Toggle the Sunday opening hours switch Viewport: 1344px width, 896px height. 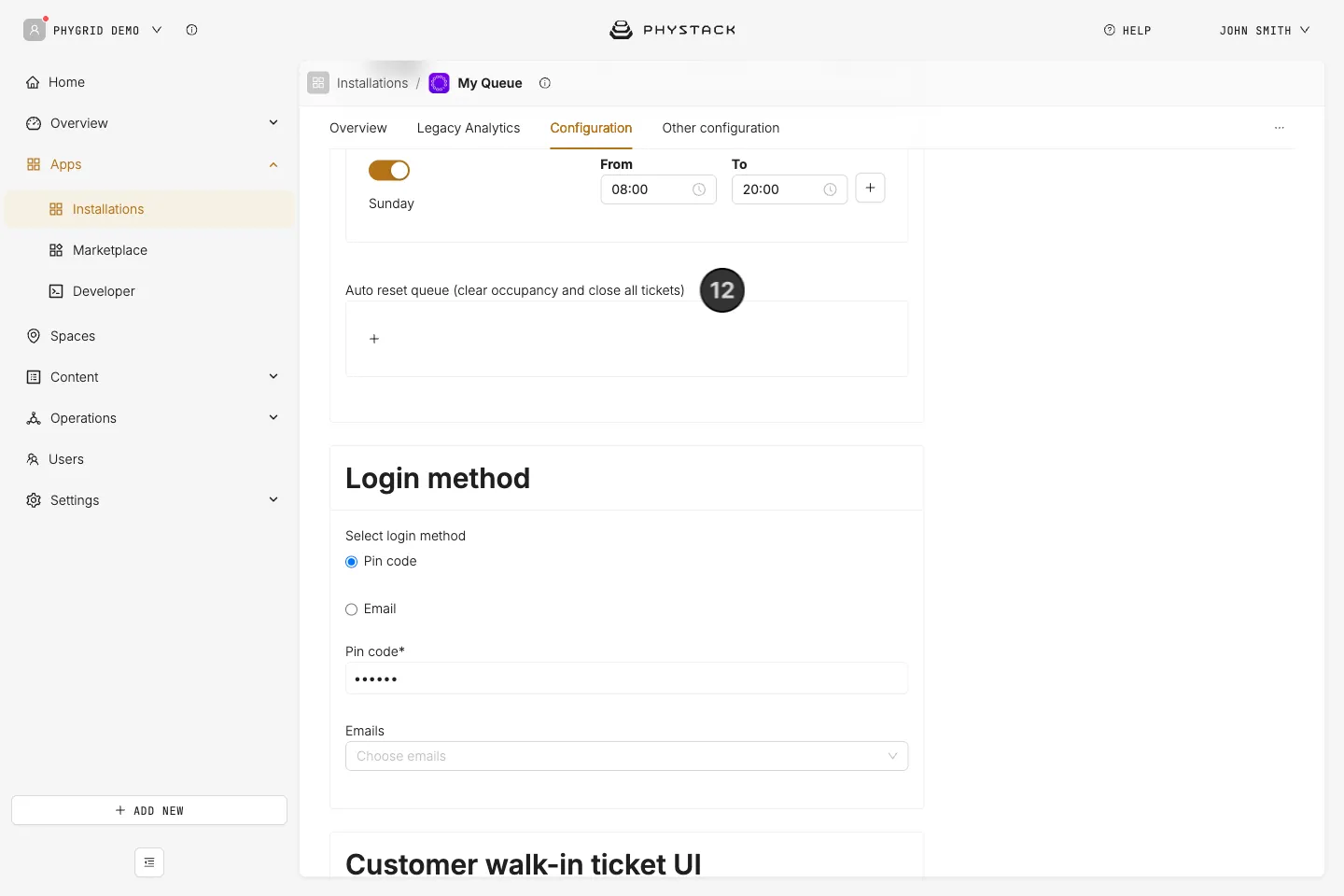(x=389, y=170)
